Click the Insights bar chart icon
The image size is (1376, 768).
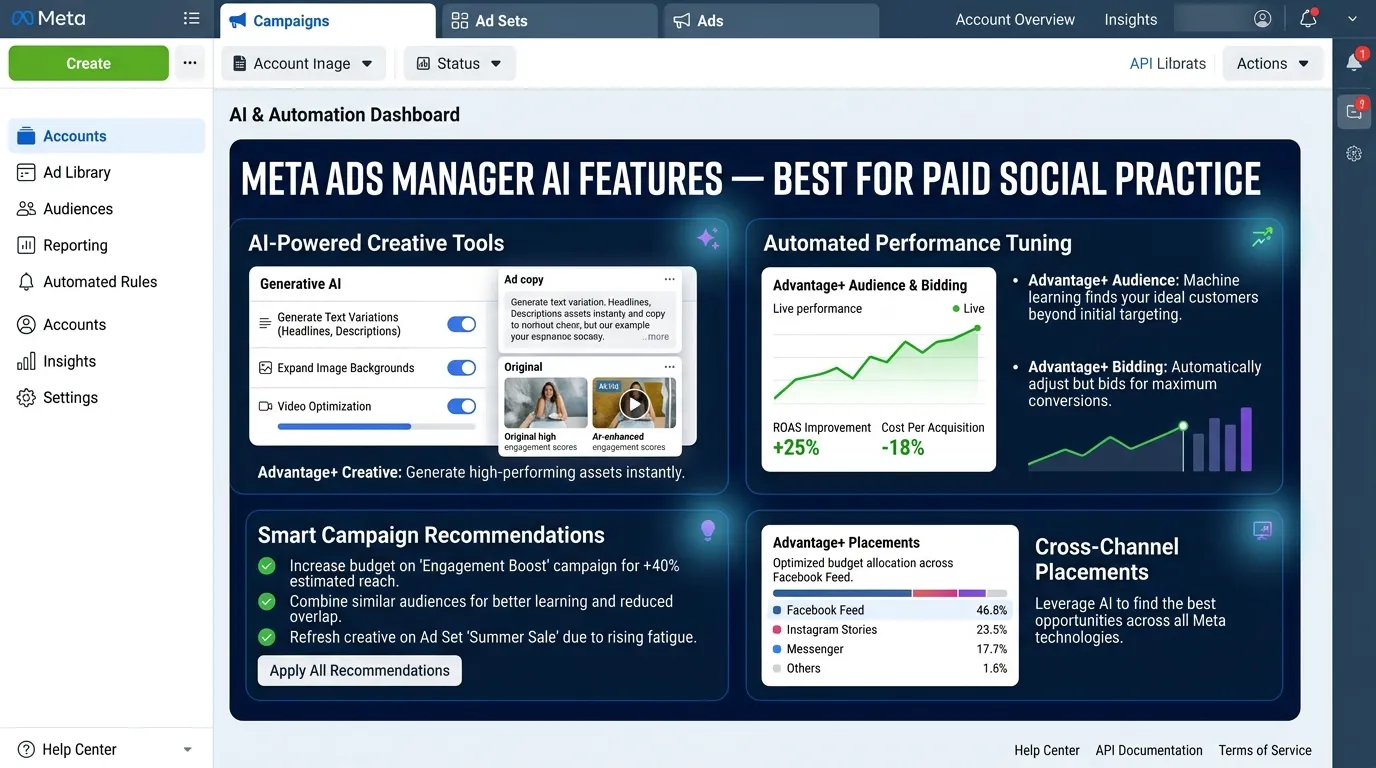[x=26, y=361]
